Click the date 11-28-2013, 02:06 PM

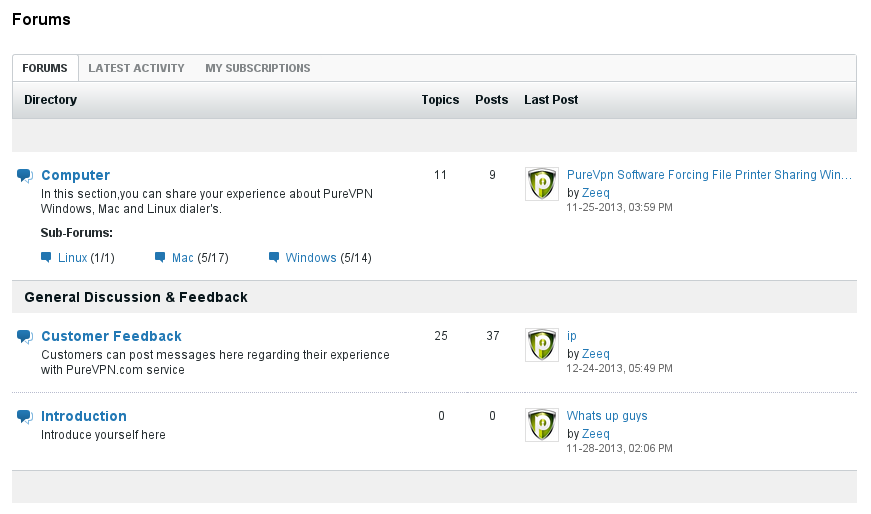tap(619, 448)
